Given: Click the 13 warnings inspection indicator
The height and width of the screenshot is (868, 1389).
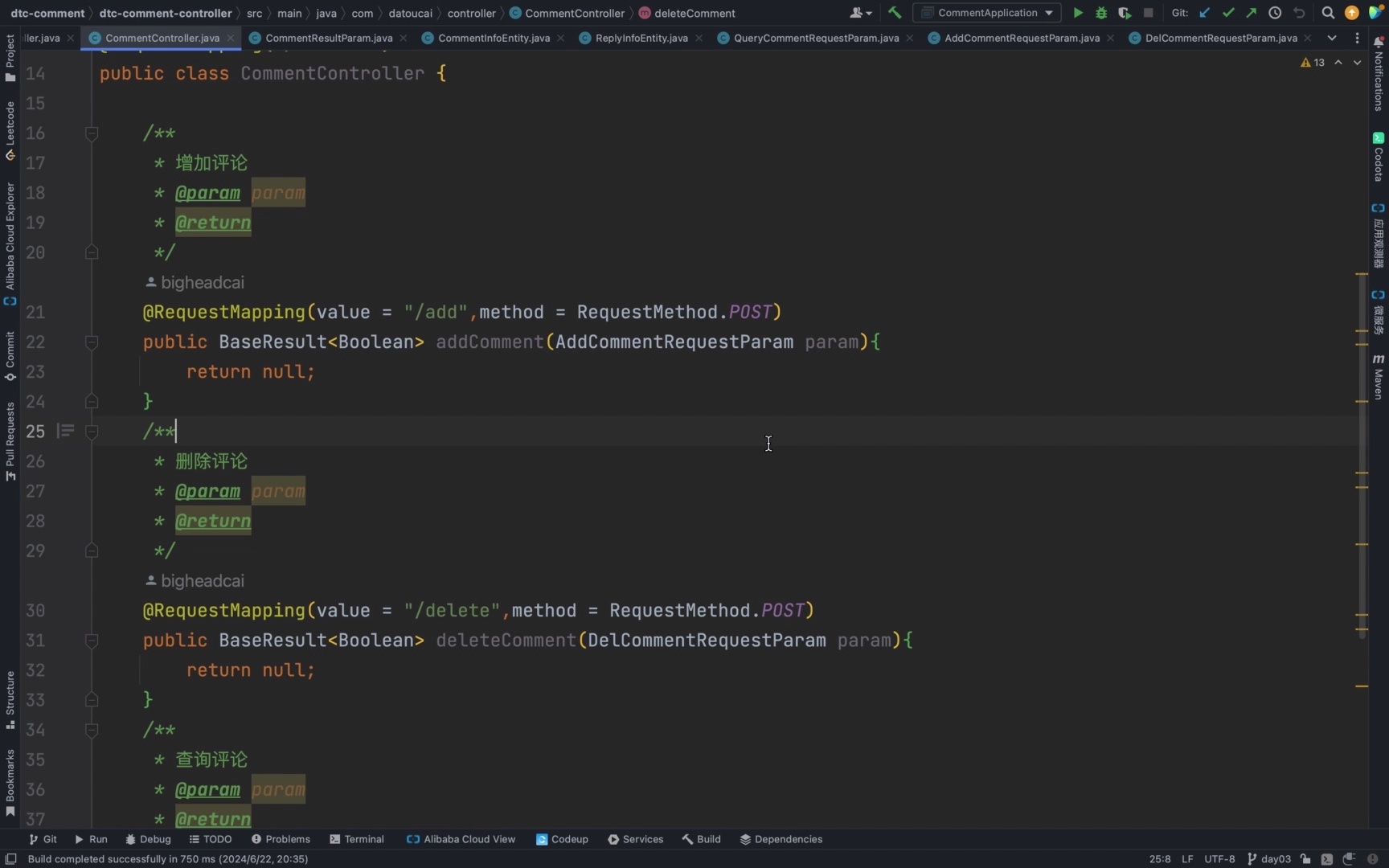Looking at the screenshot, I should point(1313,62).
